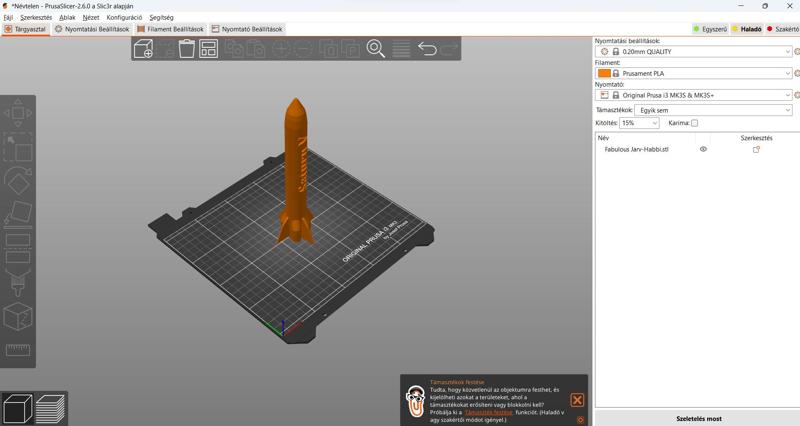Click the Split to objects icon
800x426 pixels.
329,49
